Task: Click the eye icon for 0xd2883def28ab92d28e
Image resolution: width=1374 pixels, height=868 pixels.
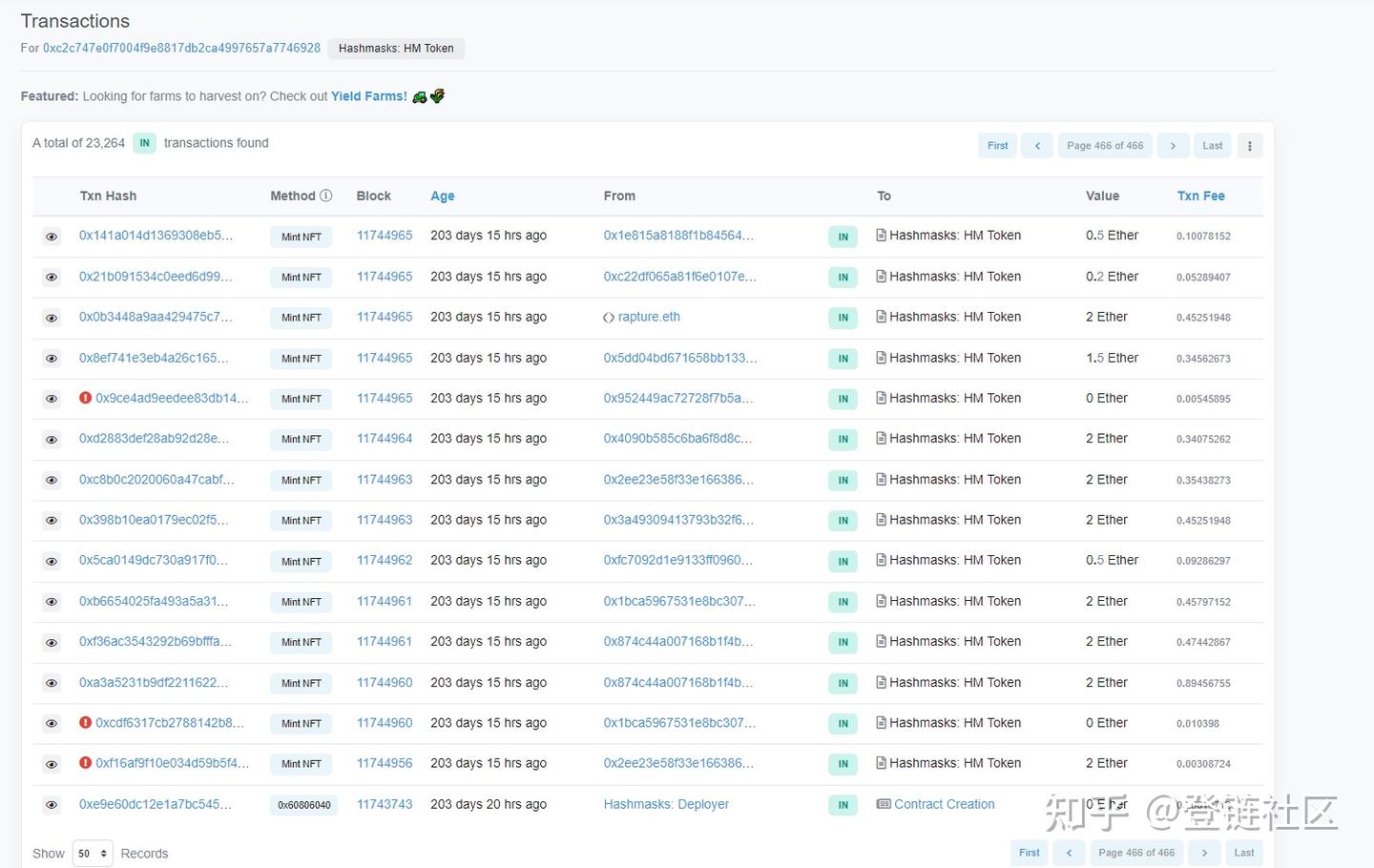Action: pos(52,440)
